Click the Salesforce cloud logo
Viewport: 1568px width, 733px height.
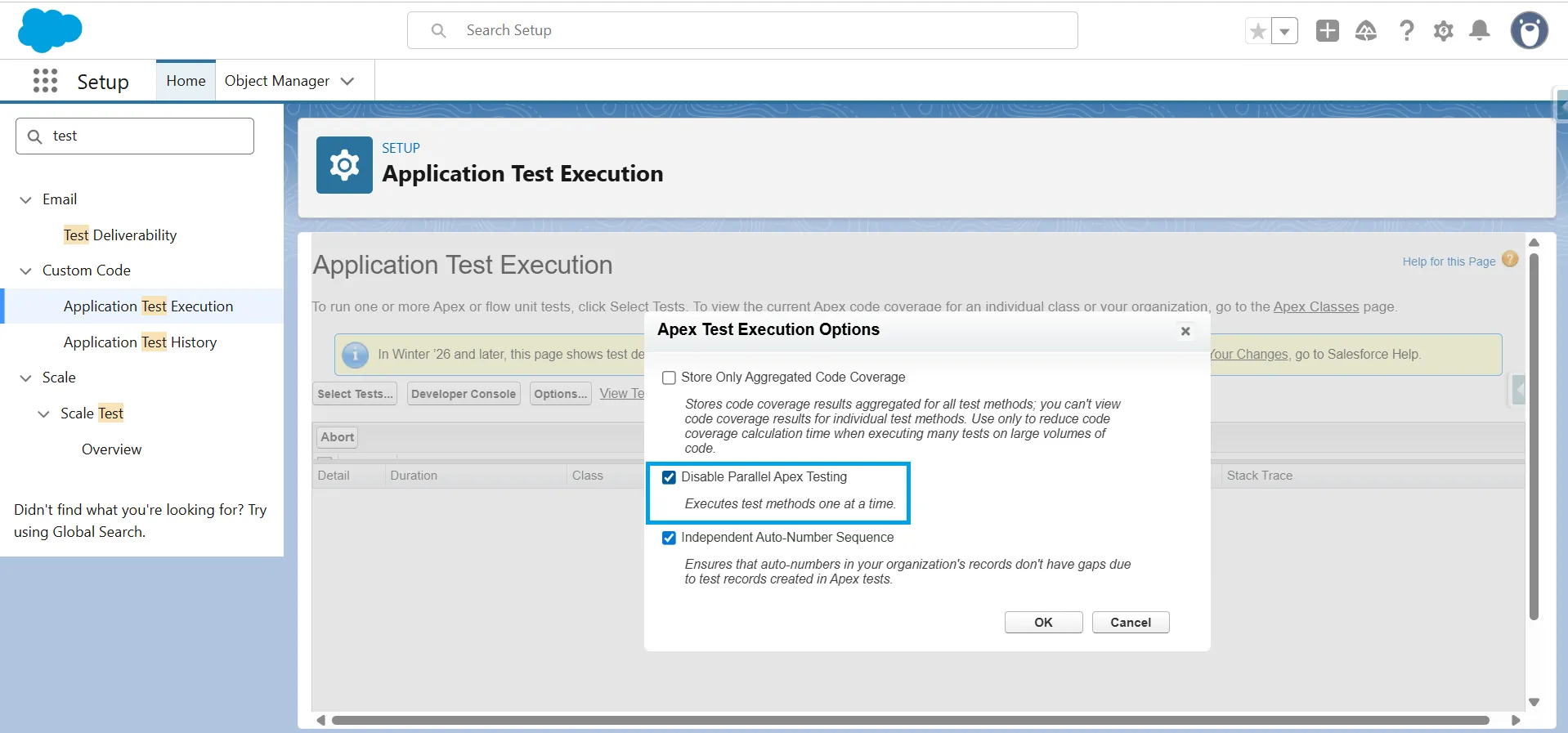pos(50,30)
